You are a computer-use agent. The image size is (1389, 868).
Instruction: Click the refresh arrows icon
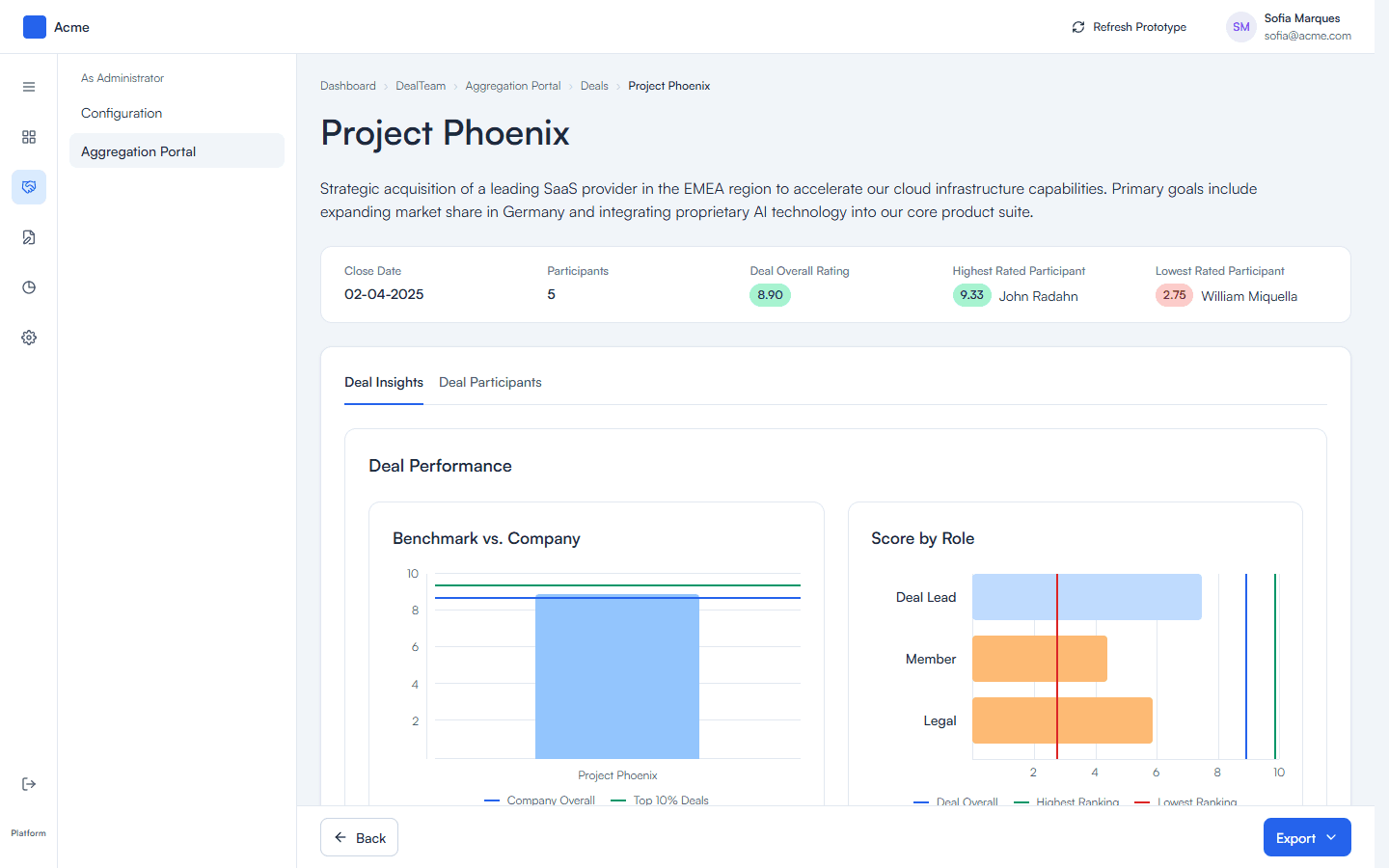click(x=1078, y=27)
